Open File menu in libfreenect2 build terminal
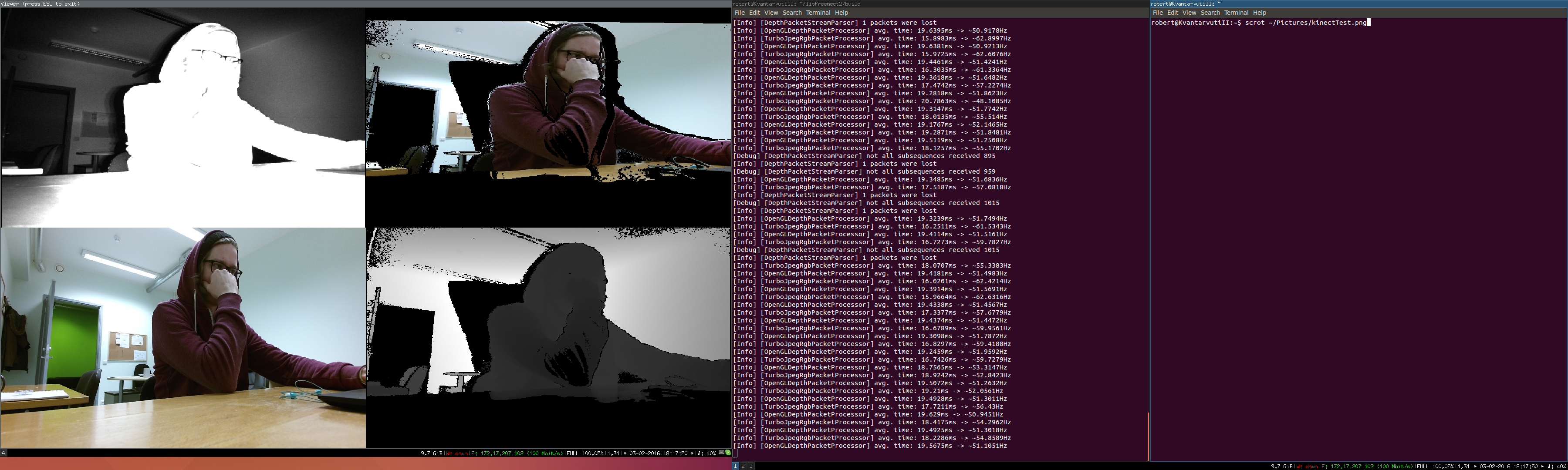 [739, 13]
